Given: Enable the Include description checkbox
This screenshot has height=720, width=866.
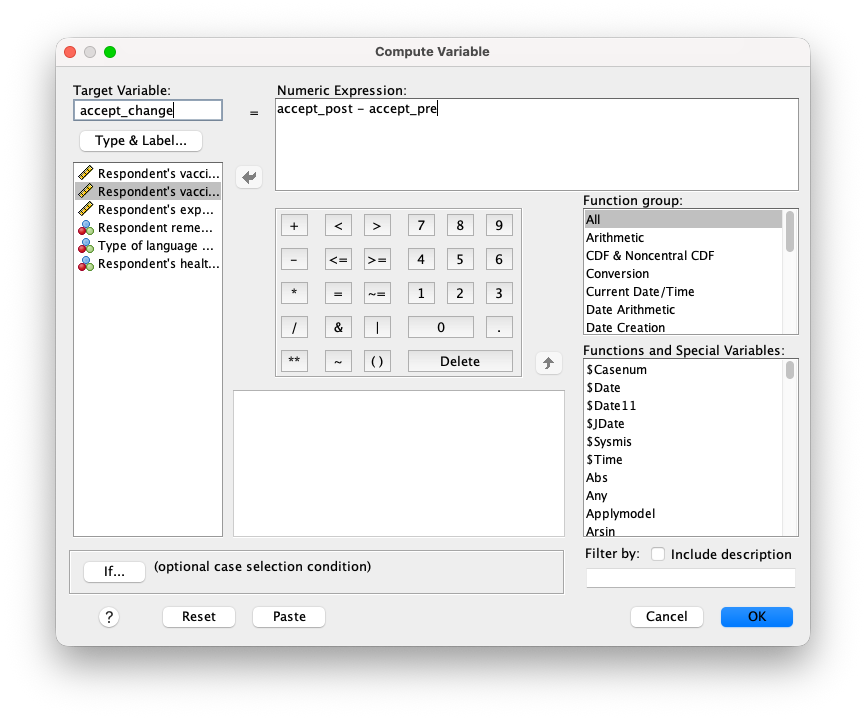Looking at the screenshot, I should click(x=658, y=554).
